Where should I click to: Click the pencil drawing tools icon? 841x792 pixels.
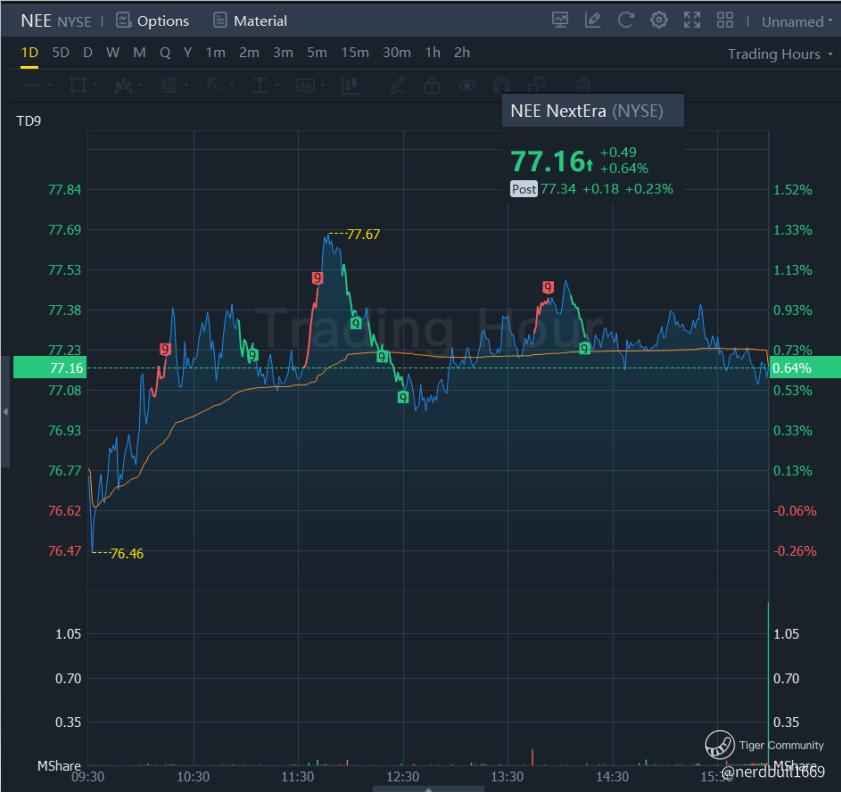click(593, 20)
